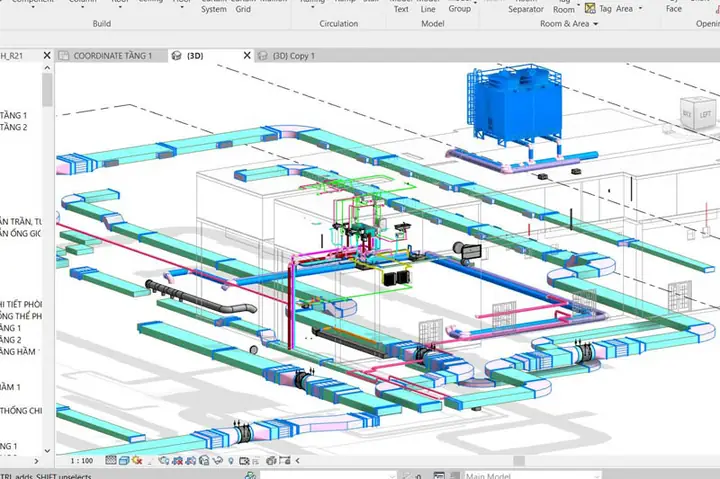Toggle Sun Path icon in view control bar
This screenshot has height=479, width=720.
pos(137,460)
